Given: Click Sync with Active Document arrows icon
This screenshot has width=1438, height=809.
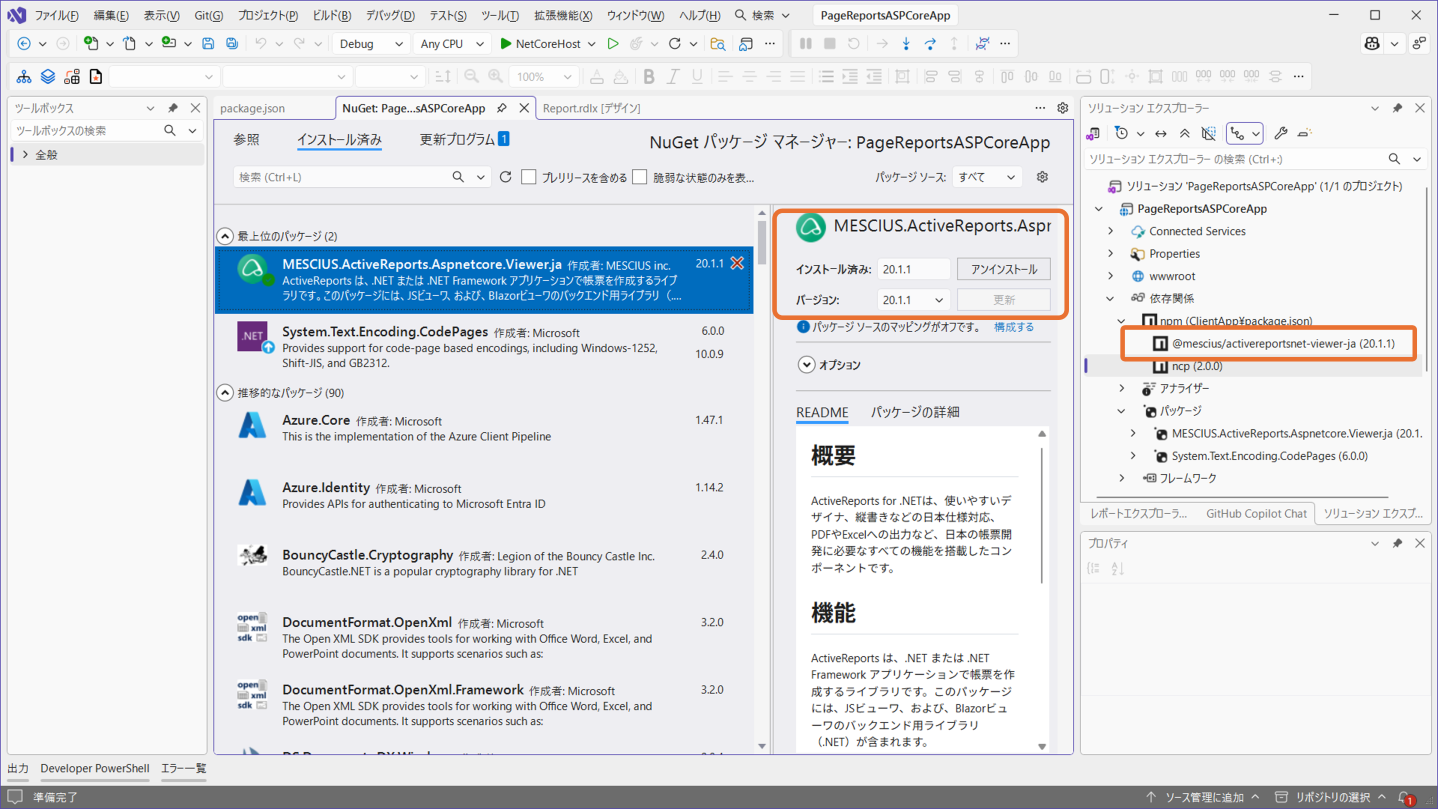Looking at the screenshot, I should [x=1161, y=133].
